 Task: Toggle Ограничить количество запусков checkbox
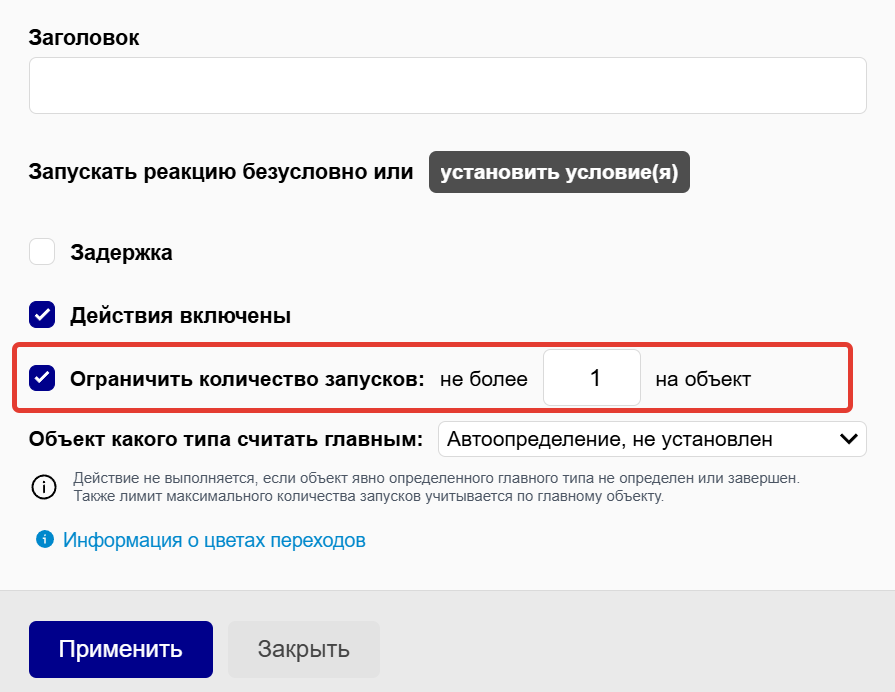pos(42,378)
